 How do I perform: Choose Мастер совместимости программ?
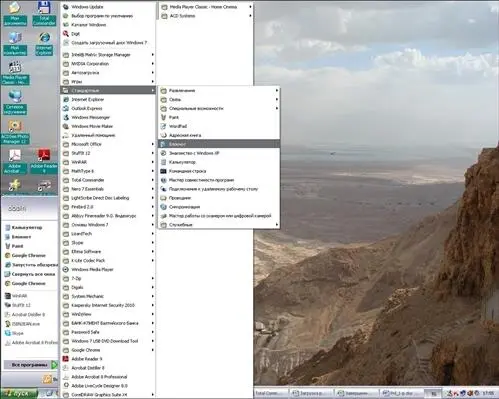coord(219,180)
